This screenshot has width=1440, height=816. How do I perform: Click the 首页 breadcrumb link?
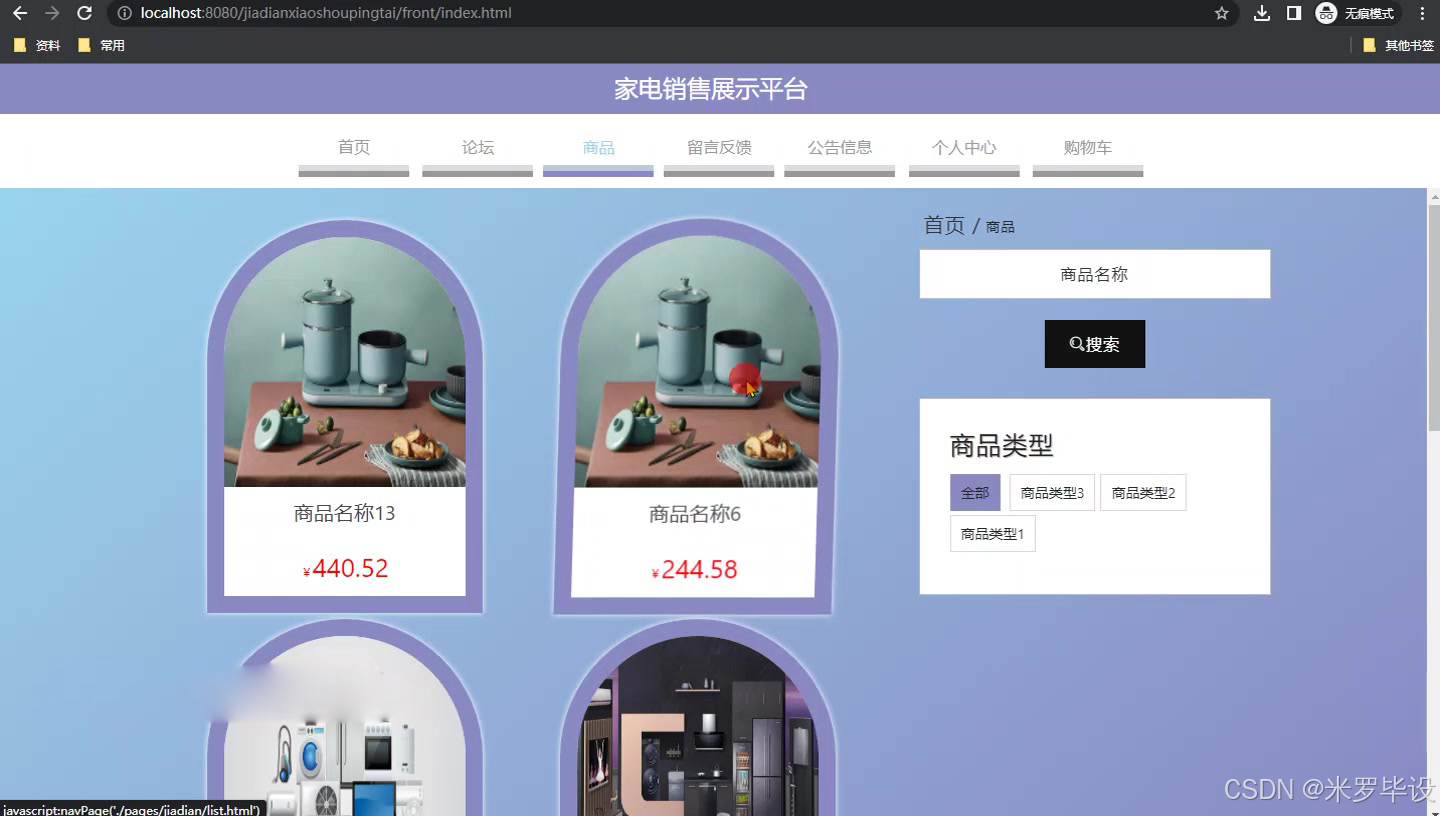943,224
